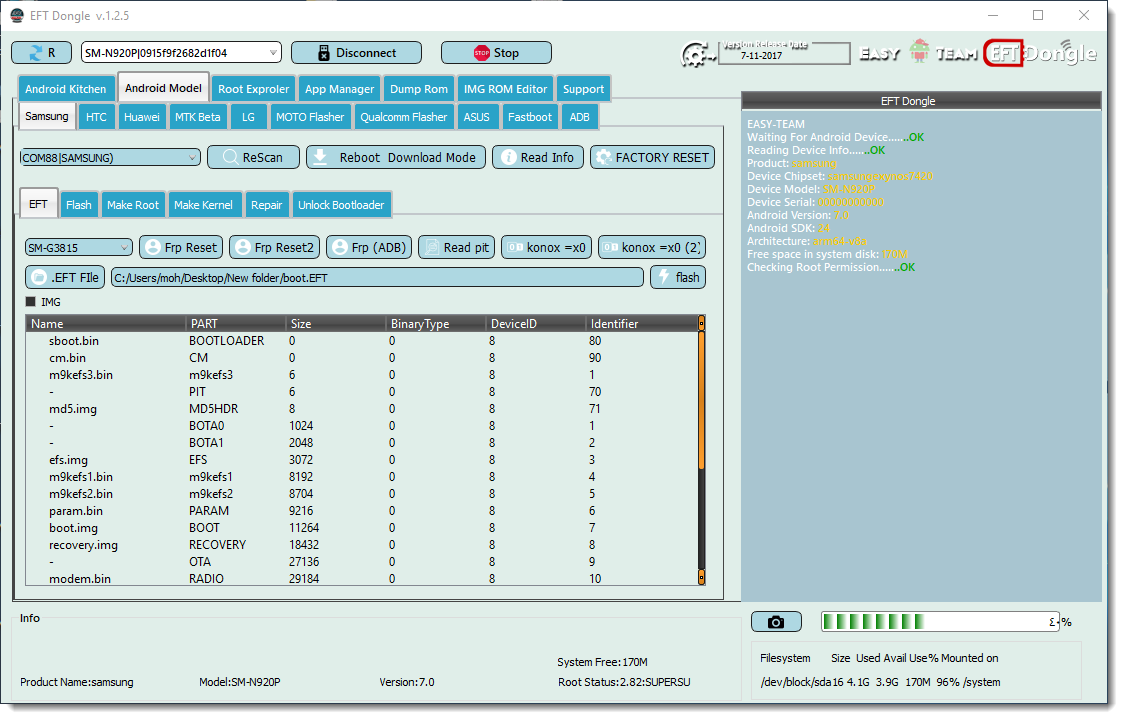Click the Frp Reset user icon
The image size is (1123, 719).
click(x=153, y=248)
